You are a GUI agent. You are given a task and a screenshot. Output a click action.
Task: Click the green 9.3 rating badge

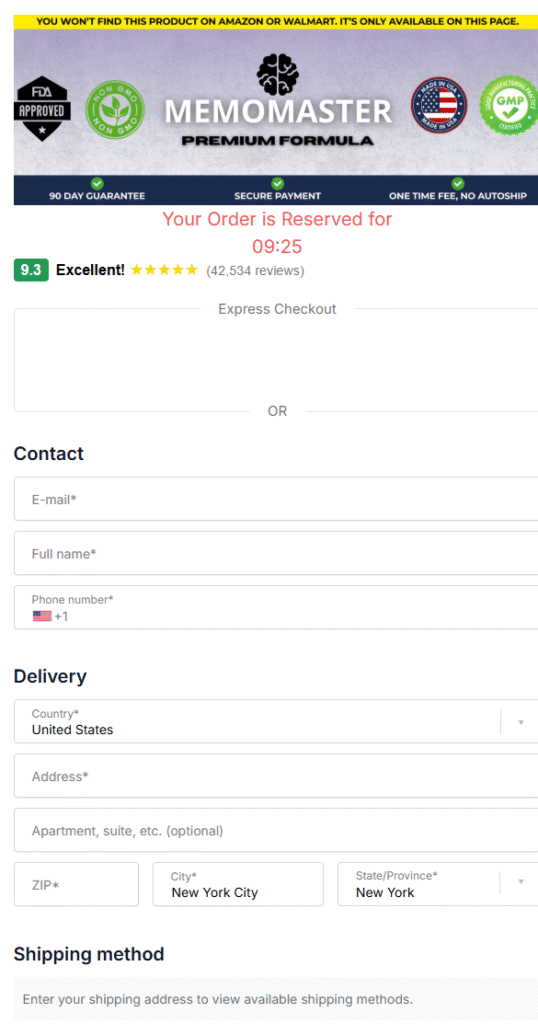(31, 270)
